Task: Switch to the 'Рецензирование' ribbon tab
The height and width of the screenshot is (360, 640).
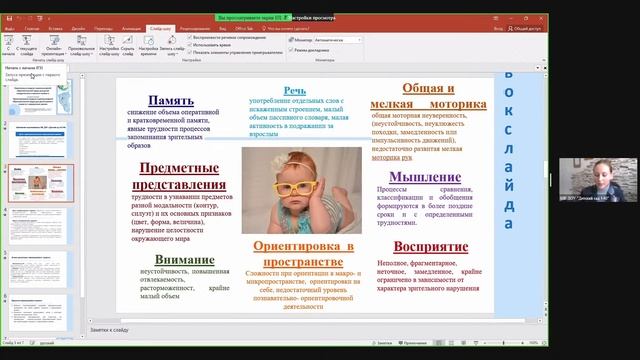Action: coord(195,29)
